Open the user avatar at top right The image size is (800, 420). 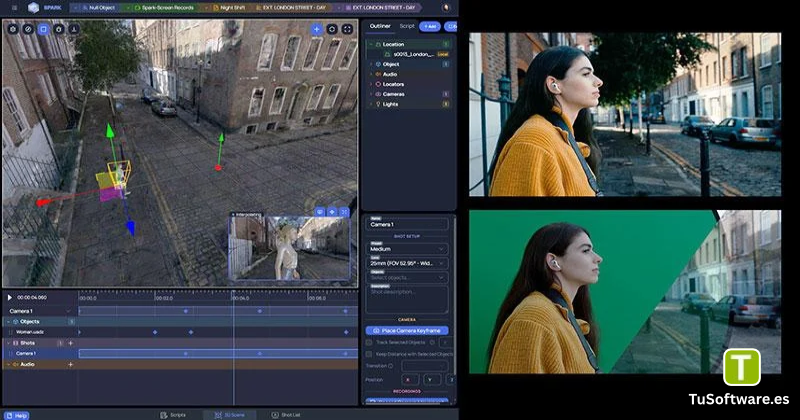(446, 8)
